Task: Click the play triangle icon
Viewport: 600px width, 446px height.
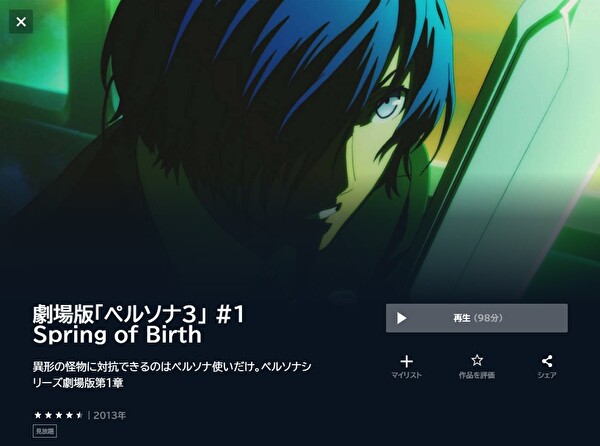Action: [x=401, y=318]
